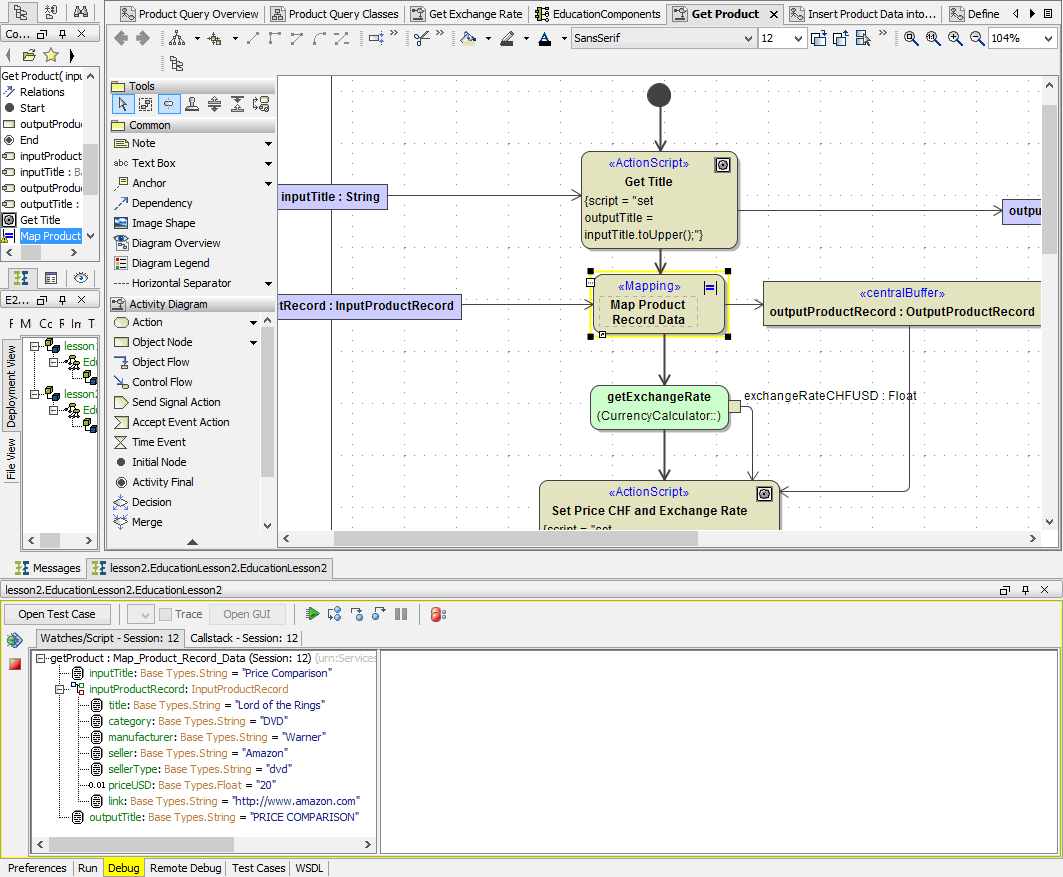Screen dimensions: 1063x877
Task: Click the yellow star favorites icon
Action: pos(51,55)
